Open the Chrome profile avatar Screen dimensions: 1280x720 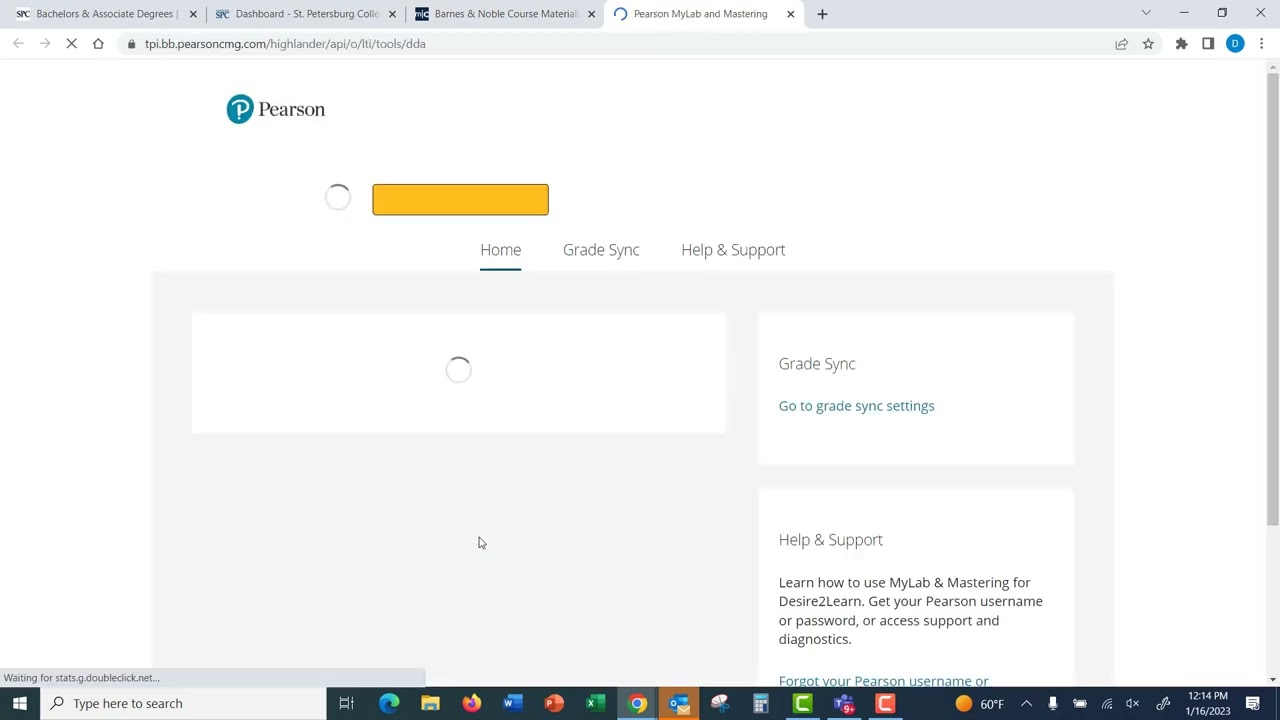[1235, 44]
